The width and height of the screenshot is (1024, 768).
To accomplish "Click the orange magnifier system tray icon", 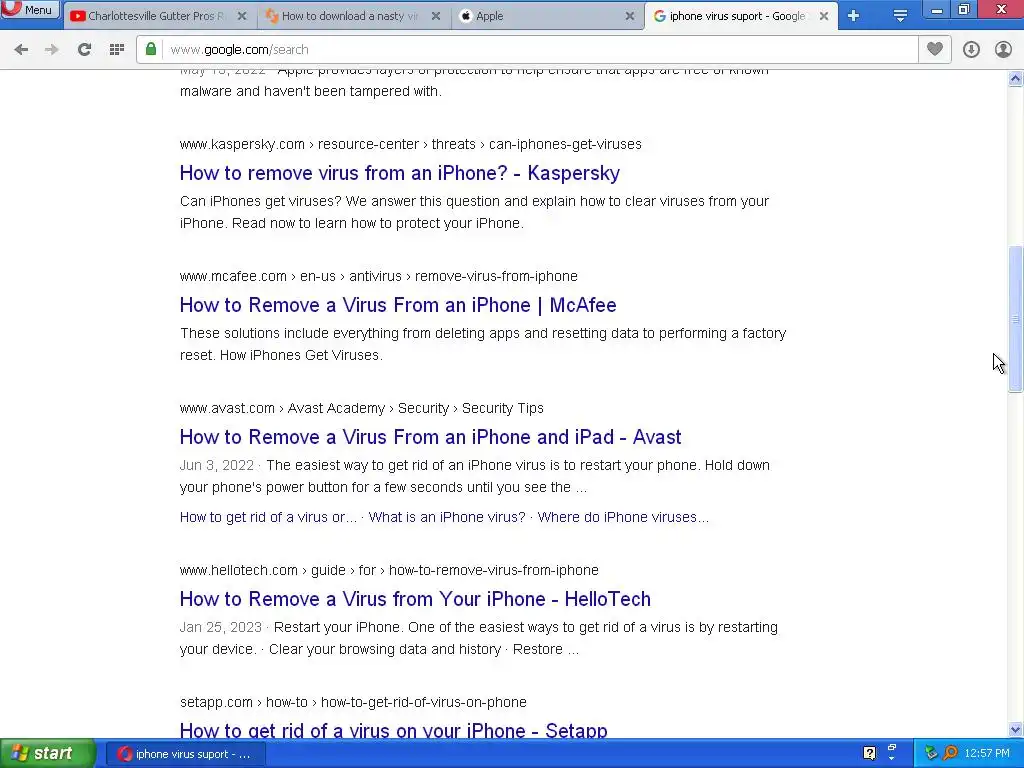I will point(950,753).
